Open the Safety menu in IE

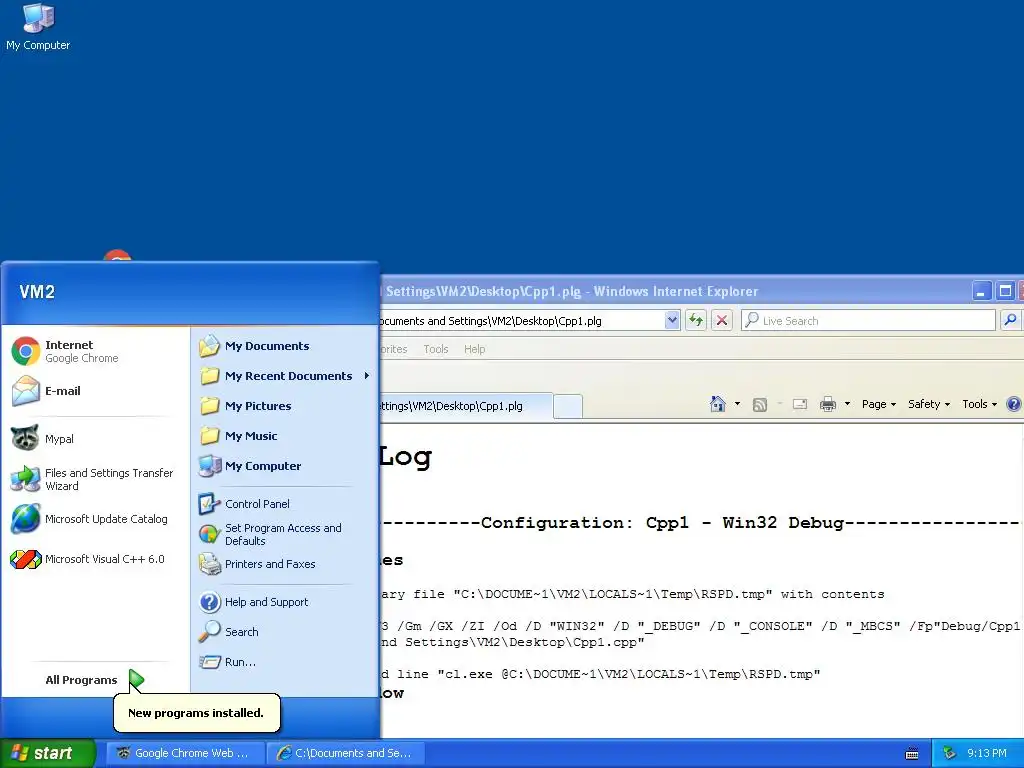click(x=929, y=404)
